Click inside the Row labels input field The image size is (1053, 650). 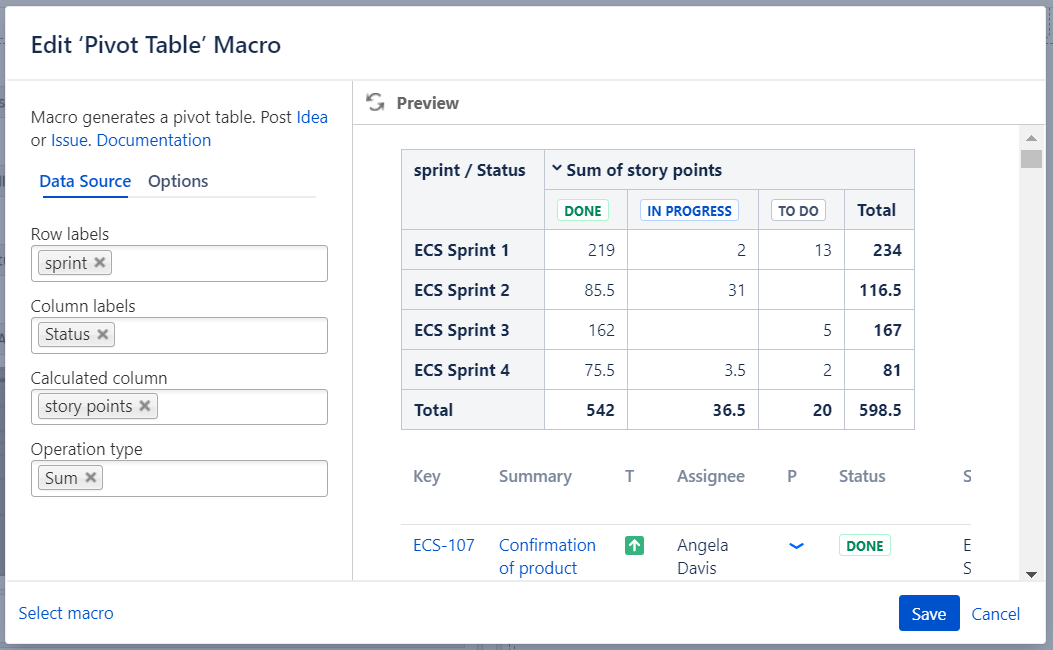[x=220, y=263]
